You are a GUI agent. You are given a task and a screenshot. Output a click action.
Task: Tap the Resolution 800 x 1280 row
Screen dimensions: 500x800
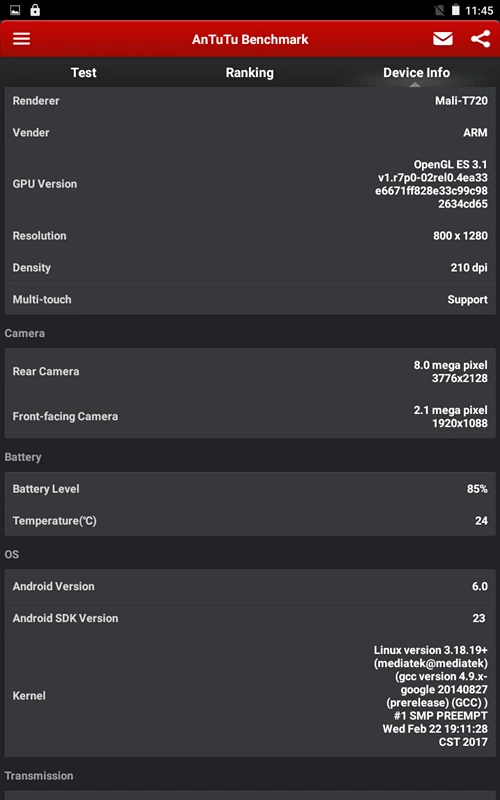coord(250,236)
